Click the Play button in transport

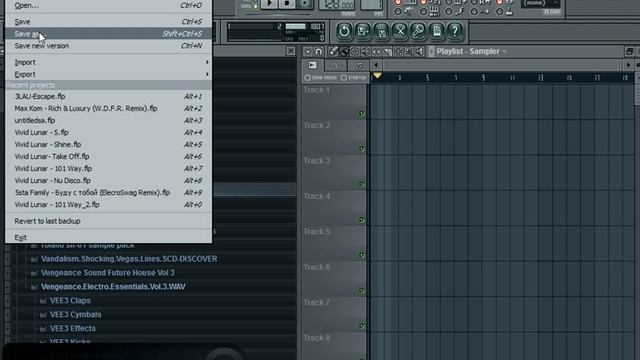(x=269, y=3)
